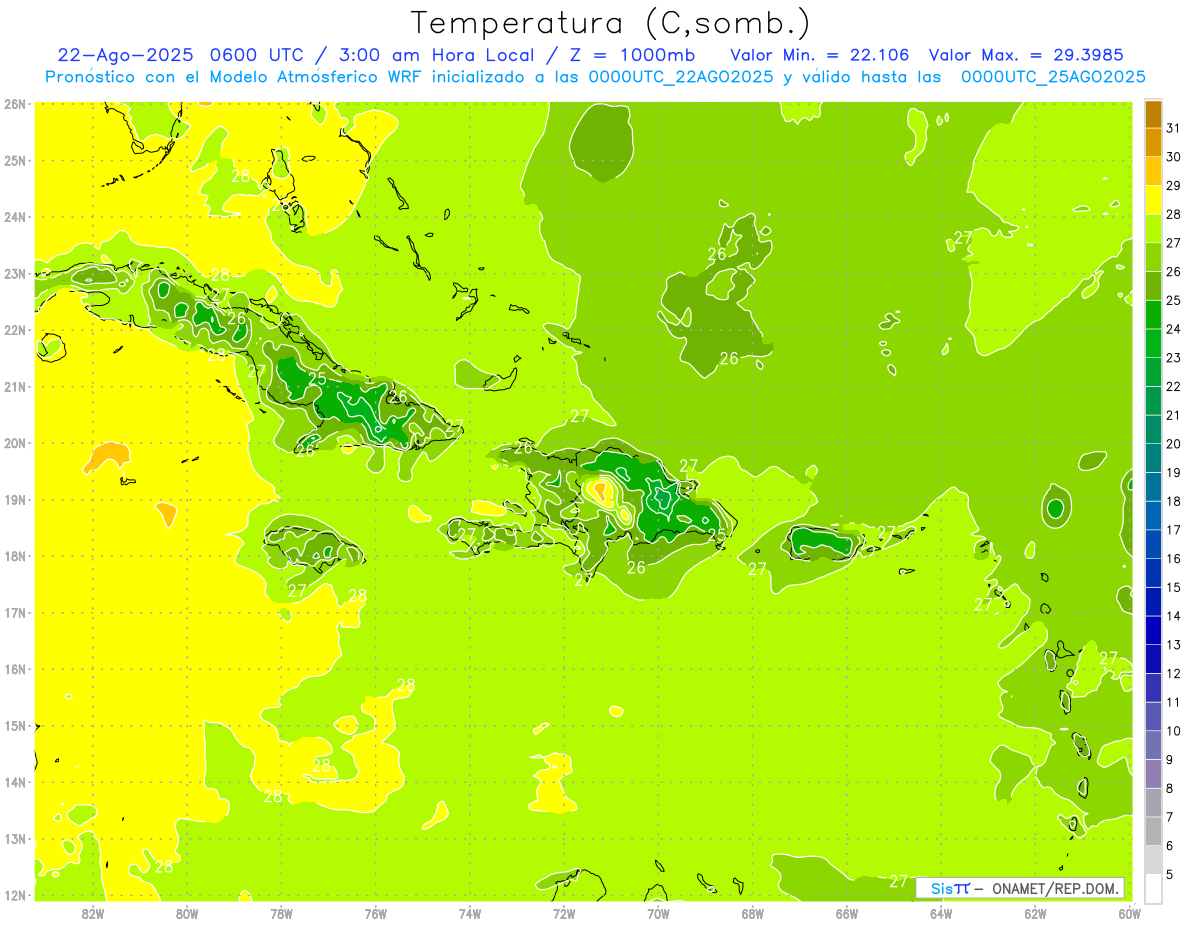Click the "16N" latitude axis label
Screen dimensions: 1200x927
15,669
